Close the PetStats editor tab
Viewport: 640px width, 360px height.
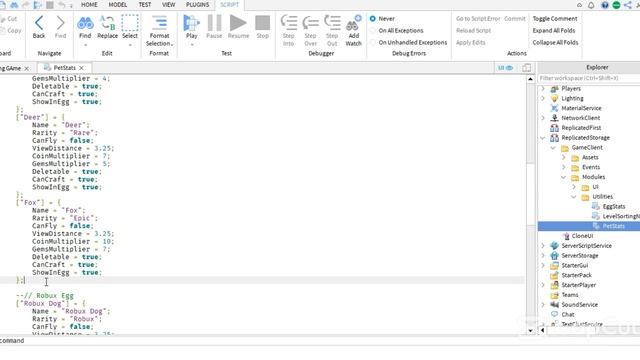pyautogui.click(x=81, y=68)
